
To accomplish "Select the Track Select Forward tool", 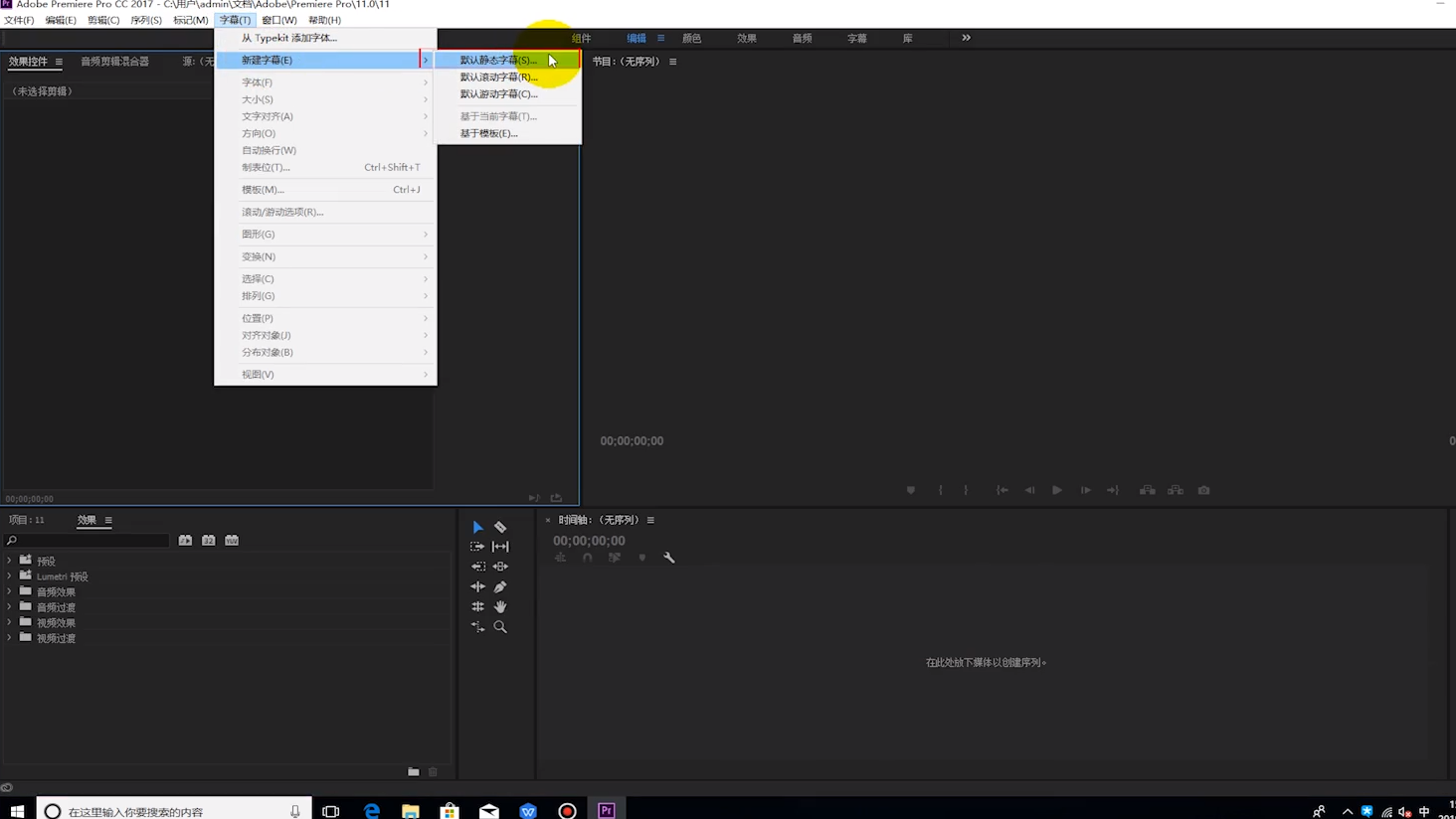I will (477, 547).
